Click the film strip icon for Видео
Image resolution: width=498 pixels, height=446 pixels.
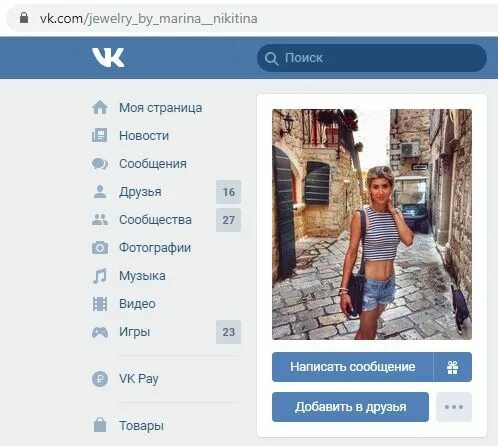[x=100, y=304]
